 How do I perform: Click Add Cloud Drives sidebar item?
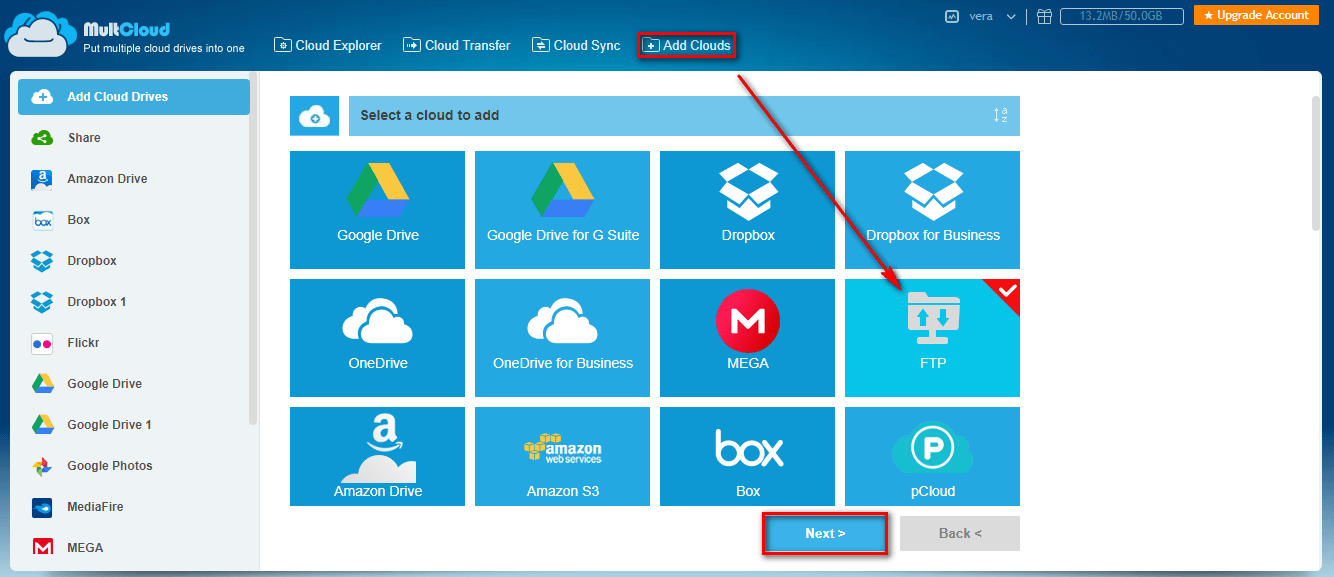(x=134, y=97)
